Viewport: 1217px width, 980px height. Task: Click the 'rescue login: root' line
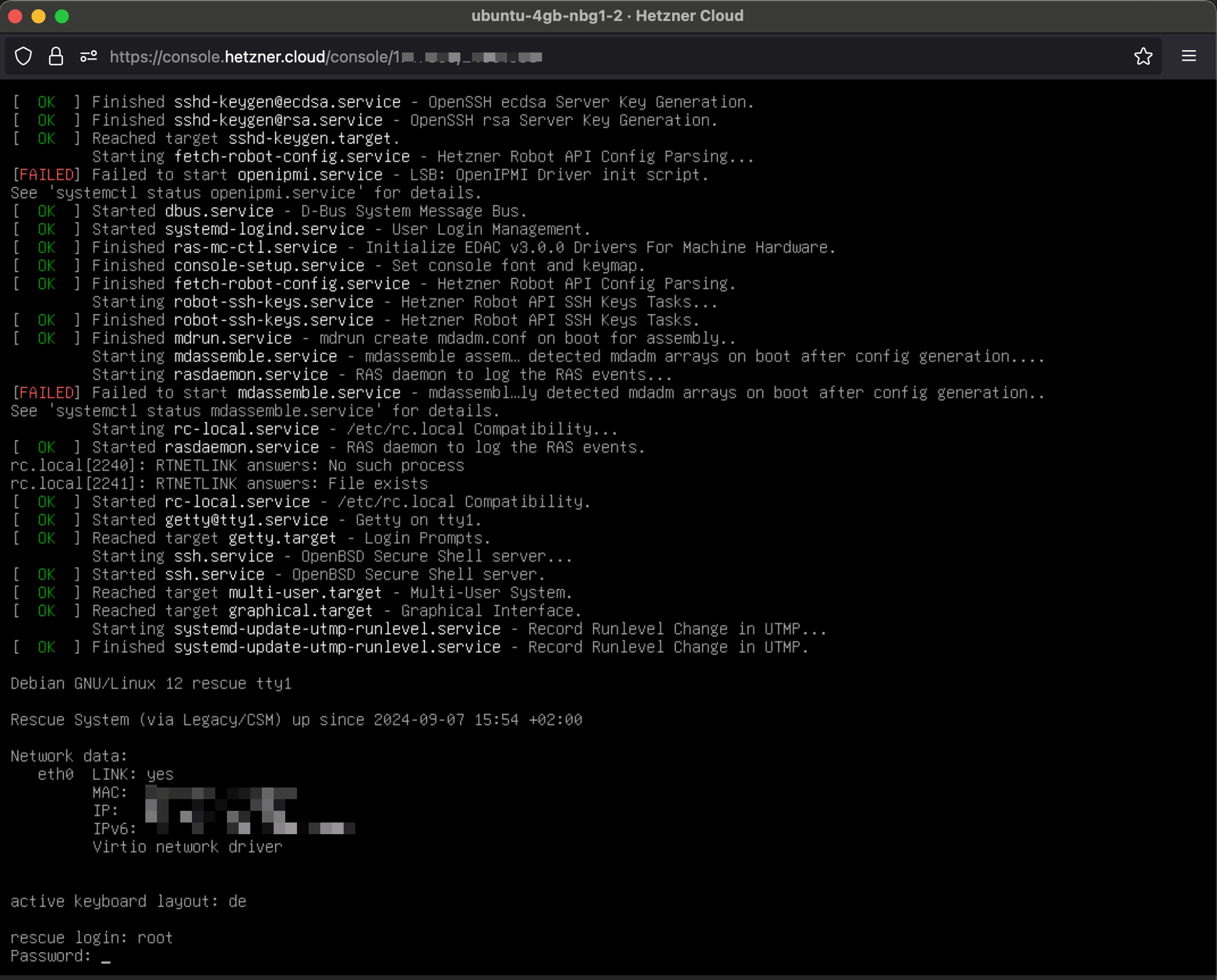point(90,937)
